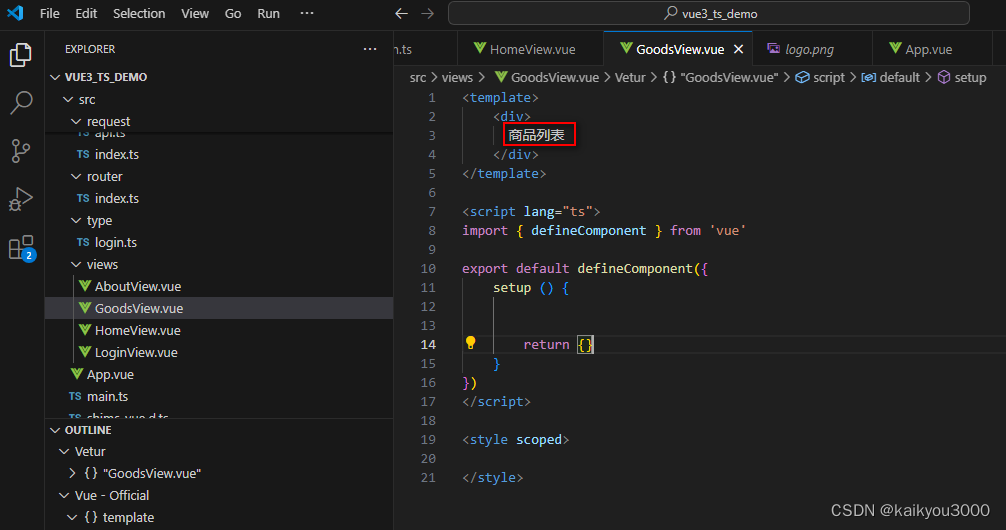Open login.ts in the type folder

219,243
